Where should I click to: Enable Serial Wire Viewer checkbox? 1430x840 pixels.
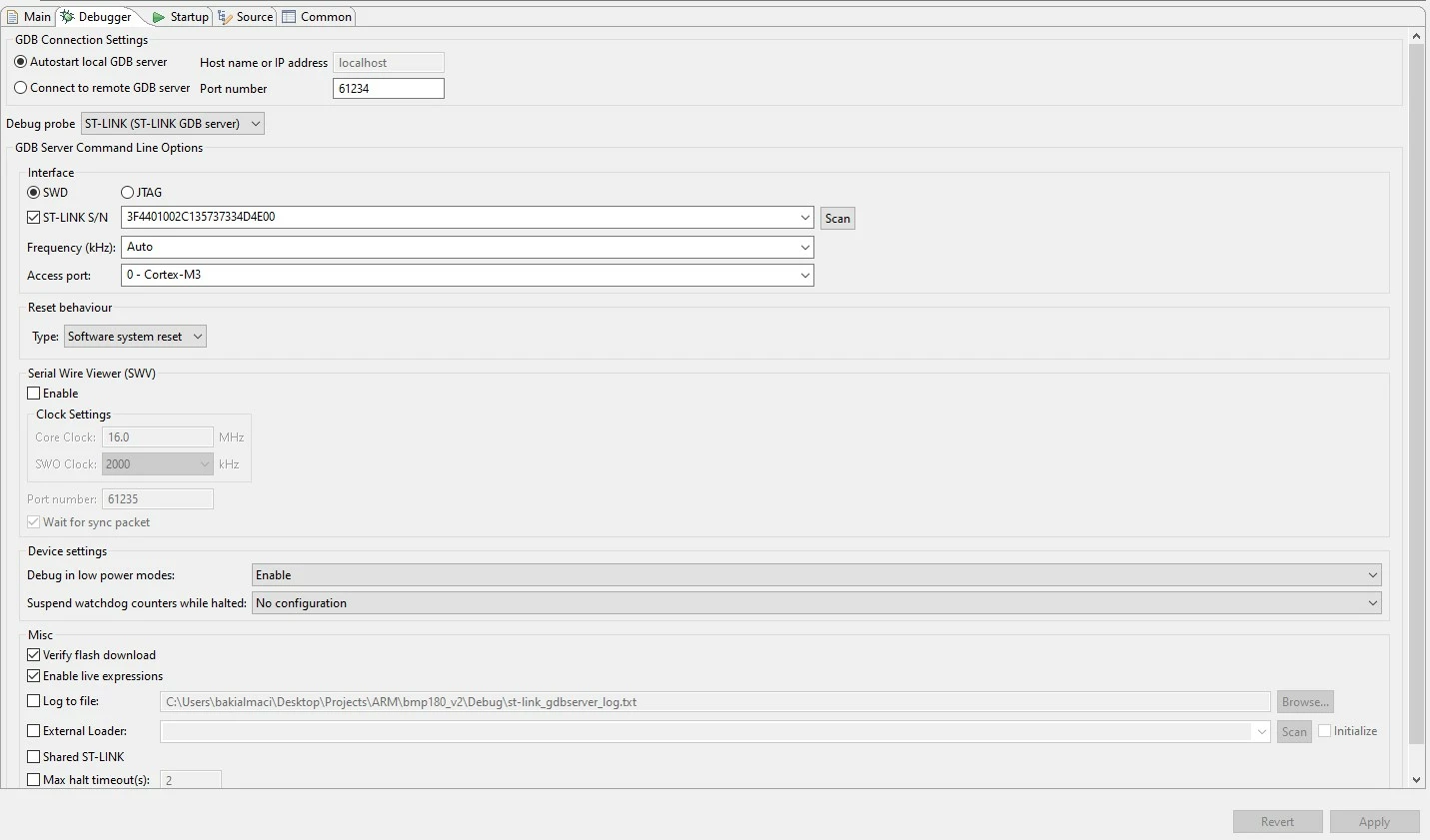(34, 394)
